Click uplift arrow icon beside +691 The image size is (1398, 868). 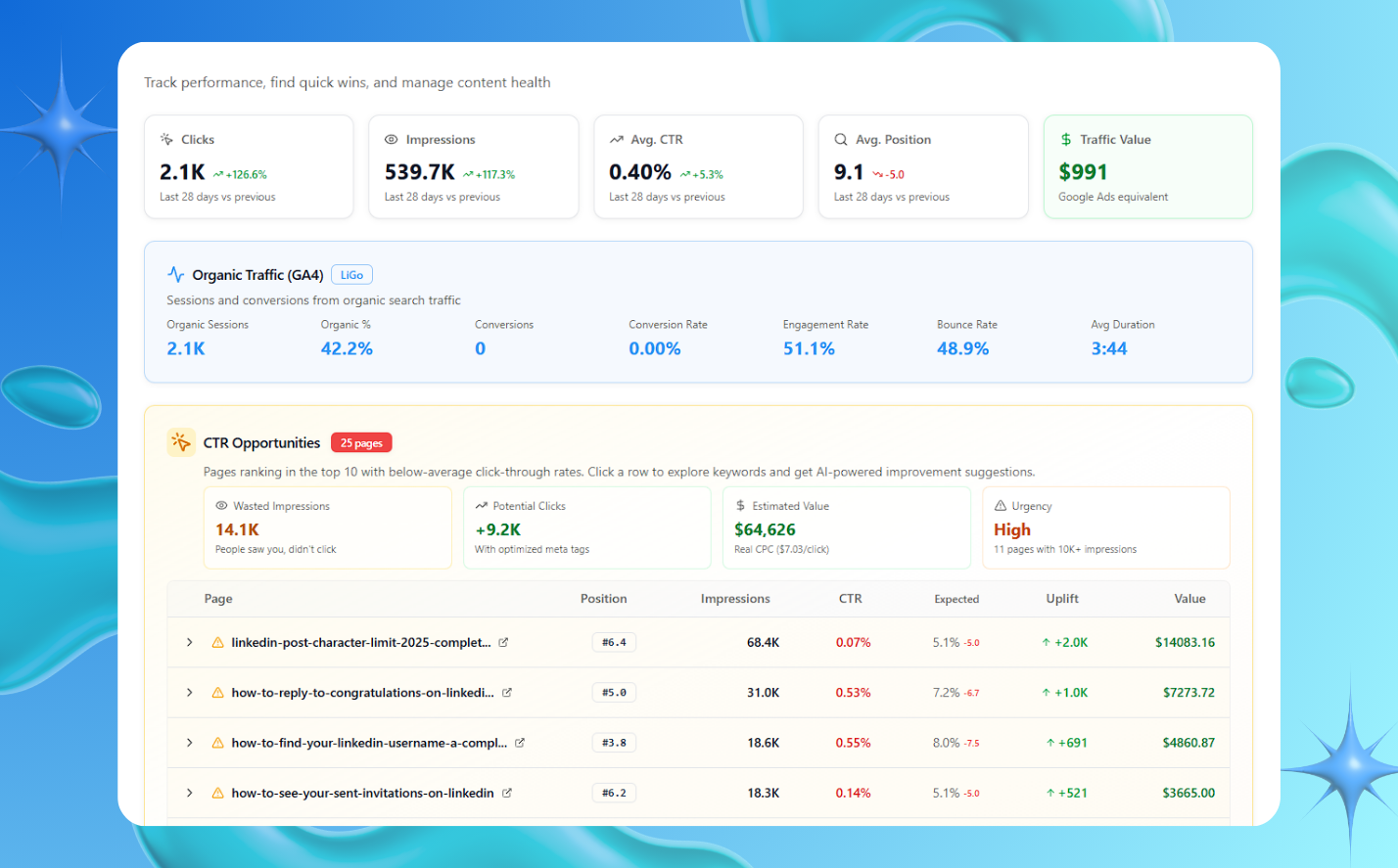[1050, 743]
